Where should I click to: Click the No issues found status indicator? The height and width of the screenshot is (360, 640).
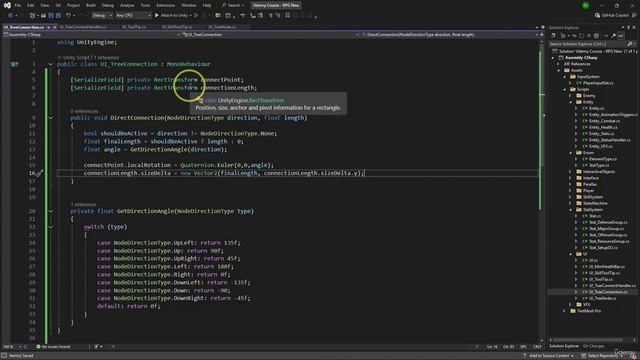(53, 347)
